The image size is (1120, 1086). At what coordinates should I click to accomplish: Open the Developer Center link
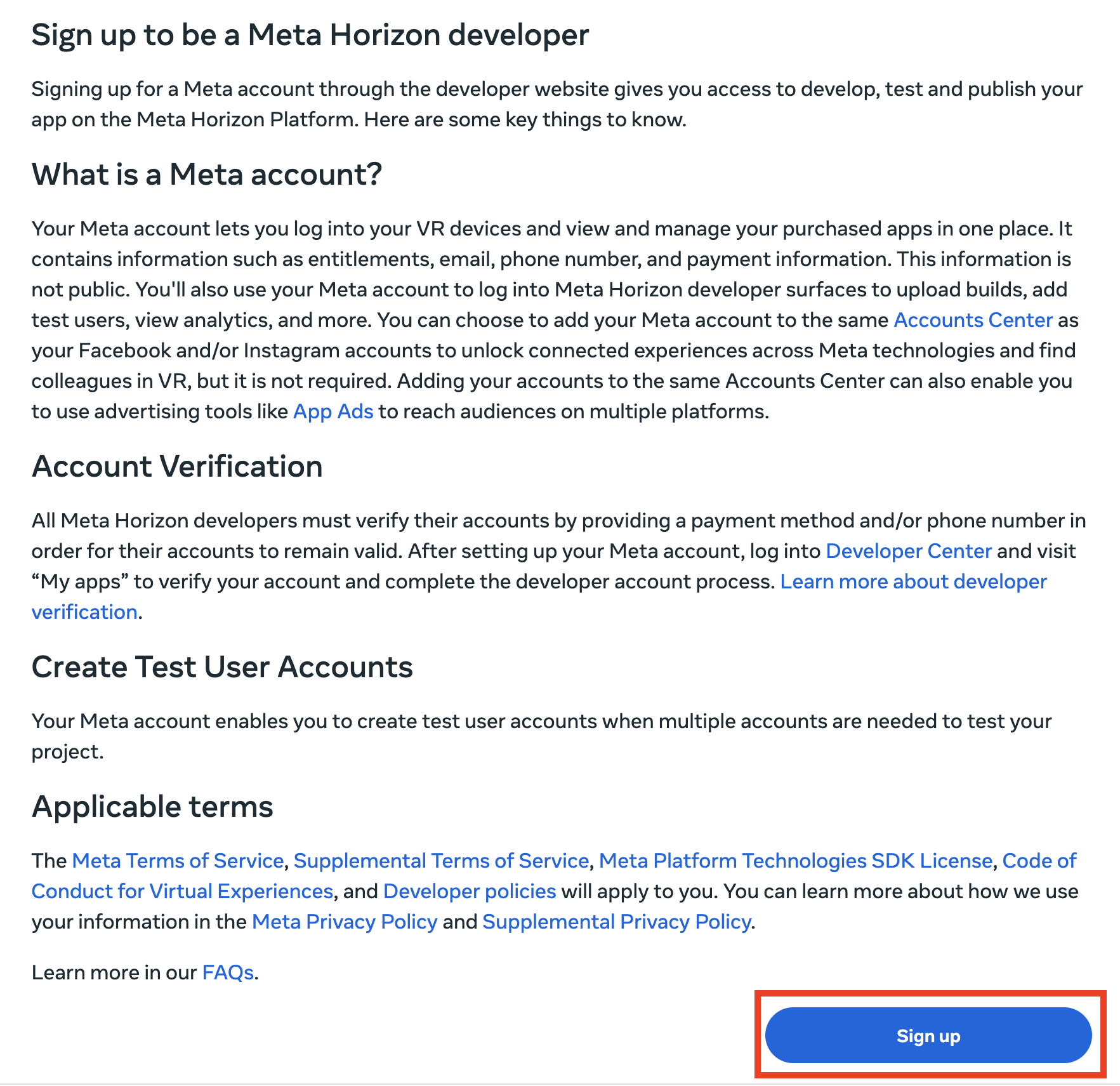908,551
